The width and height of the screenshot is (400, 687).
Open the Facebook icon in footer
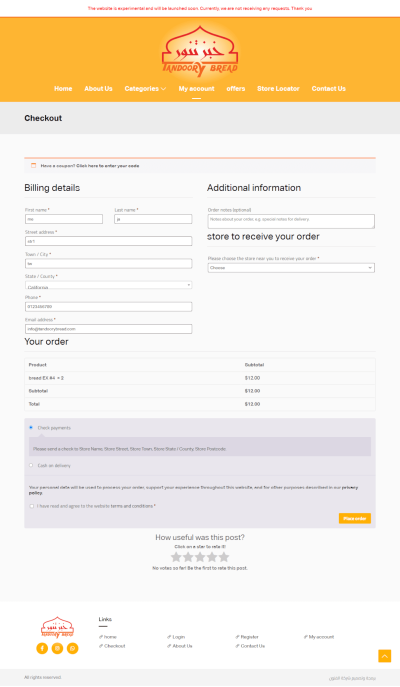(42, 648)
